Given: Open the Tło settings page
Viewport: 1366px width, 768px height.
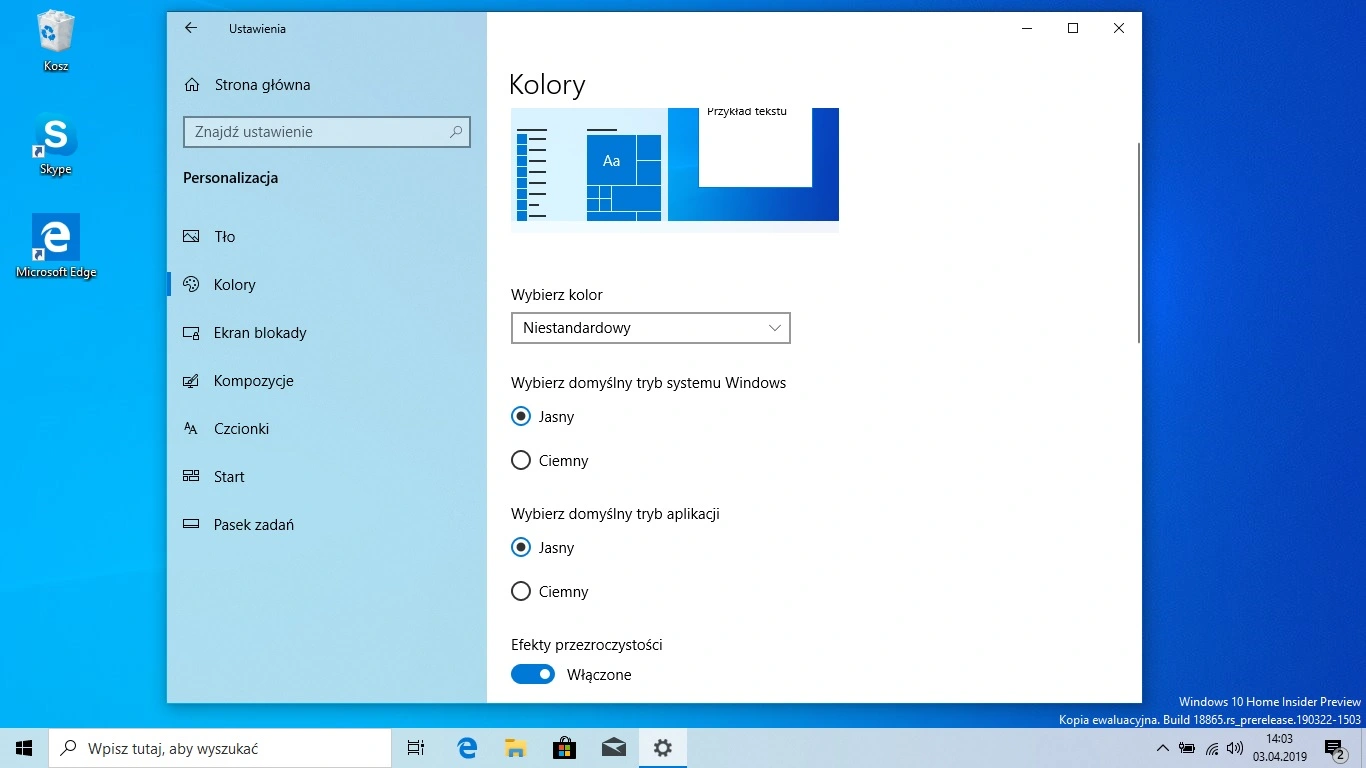Looking at the screenshot, I should click(225, 237).
